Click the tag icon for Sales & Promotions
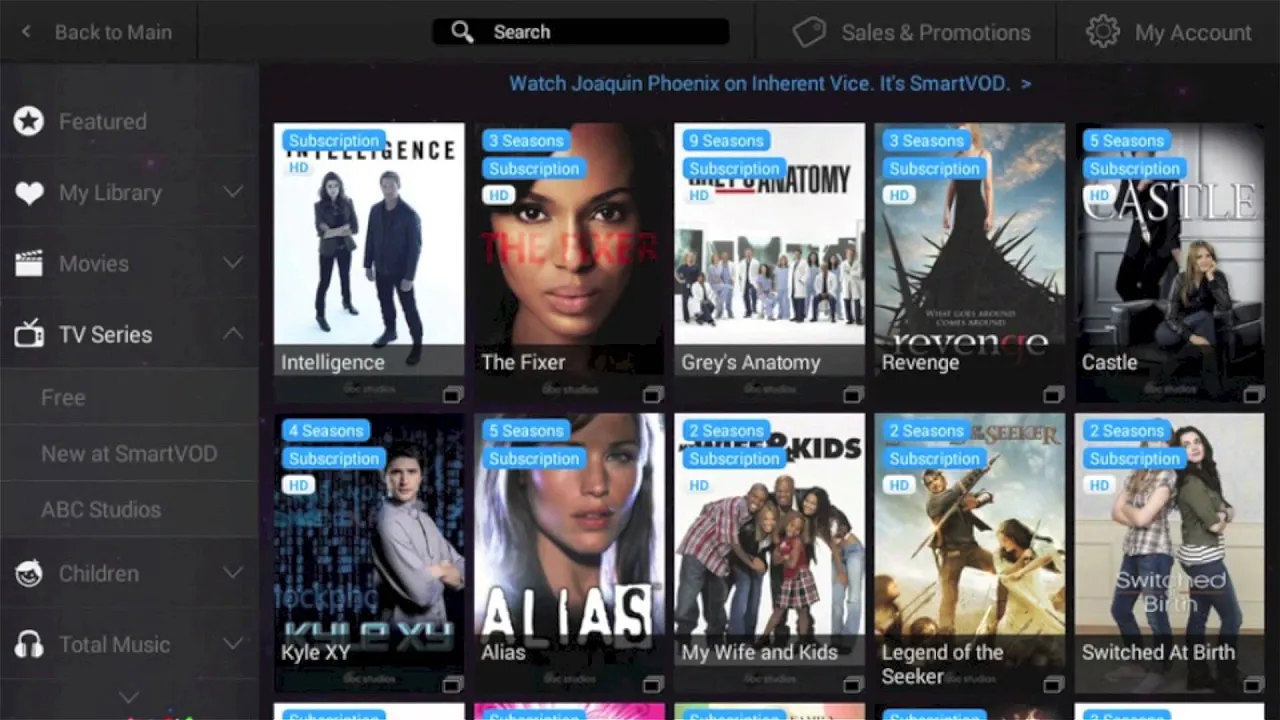 [809, 32]
